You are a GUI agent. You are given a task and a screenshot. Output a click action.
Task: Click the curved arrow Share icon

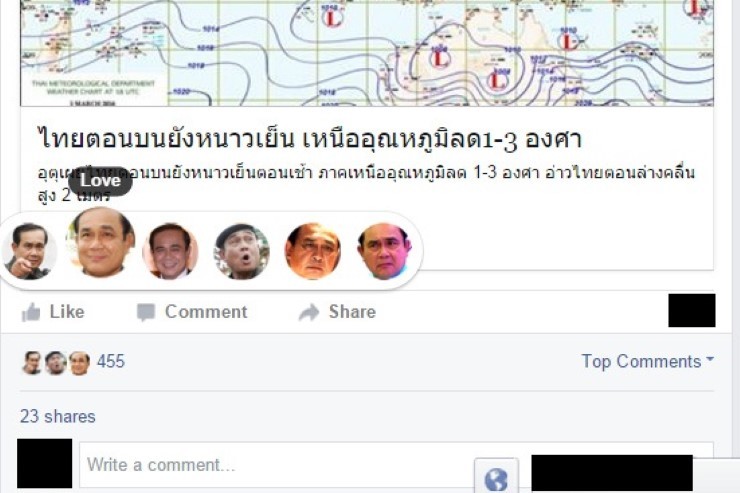(309, 312)
